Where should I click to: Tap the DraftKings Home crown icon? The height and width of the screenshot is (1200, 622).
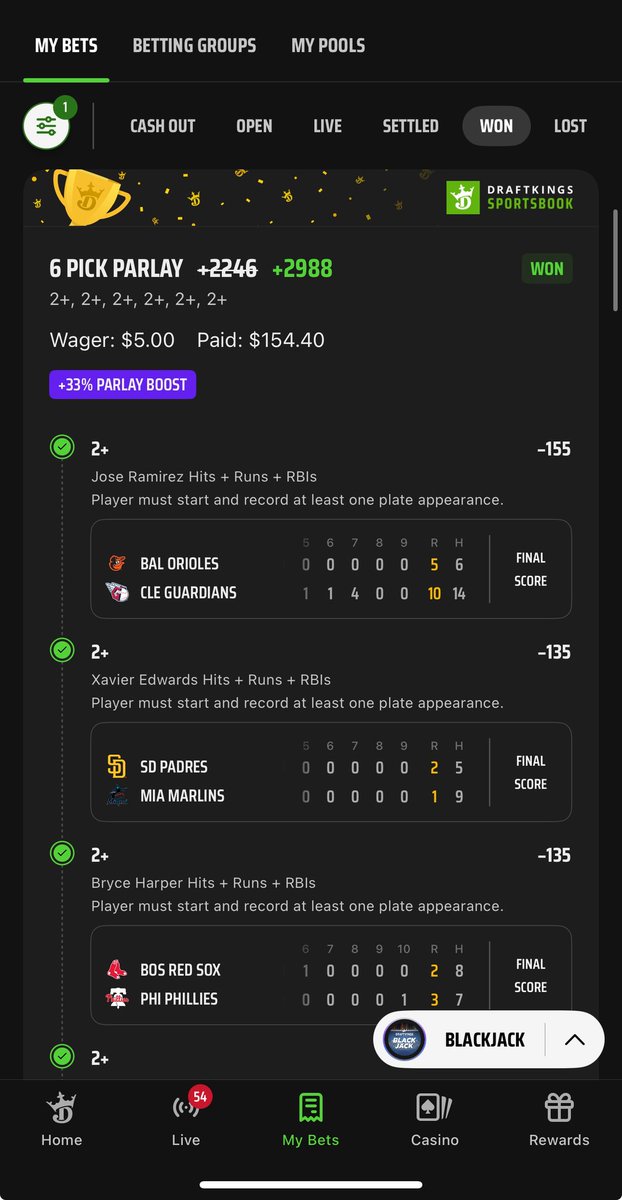click(x=62, y=1108)
